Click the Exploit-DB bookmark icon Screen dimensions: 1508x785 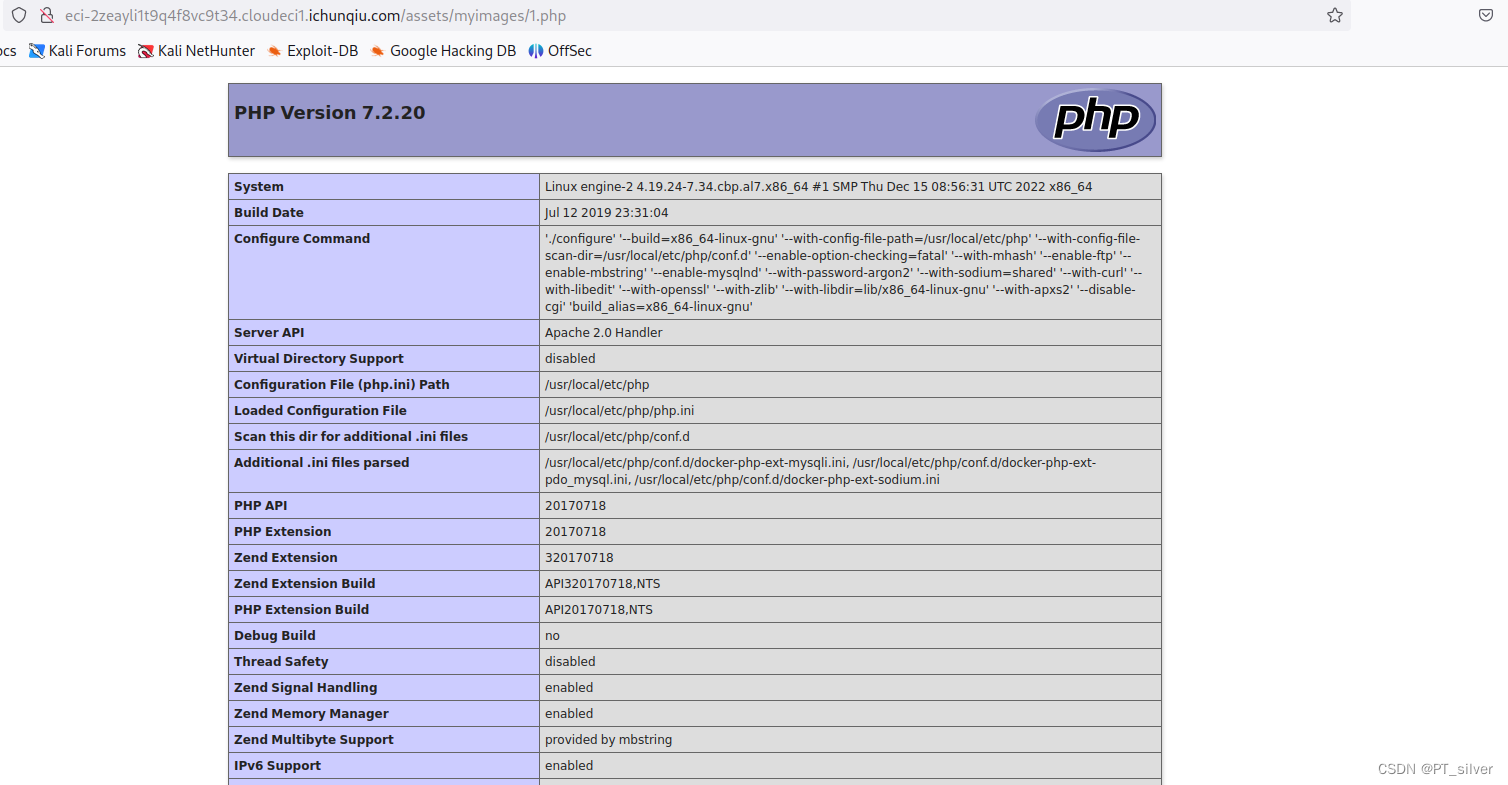274,51
